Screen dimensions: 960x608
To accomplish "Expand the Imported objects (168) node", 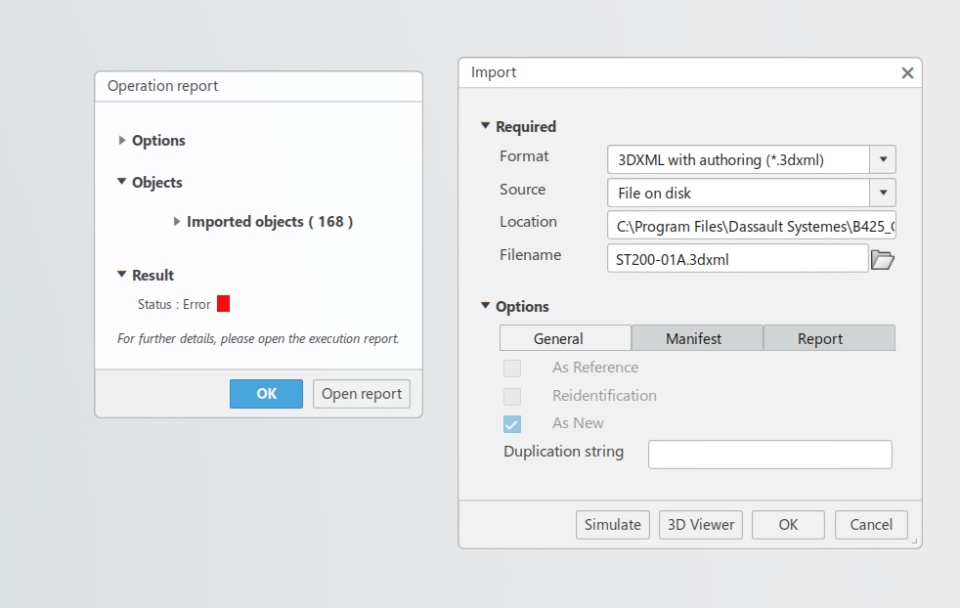I will click(x=178, y=222).
